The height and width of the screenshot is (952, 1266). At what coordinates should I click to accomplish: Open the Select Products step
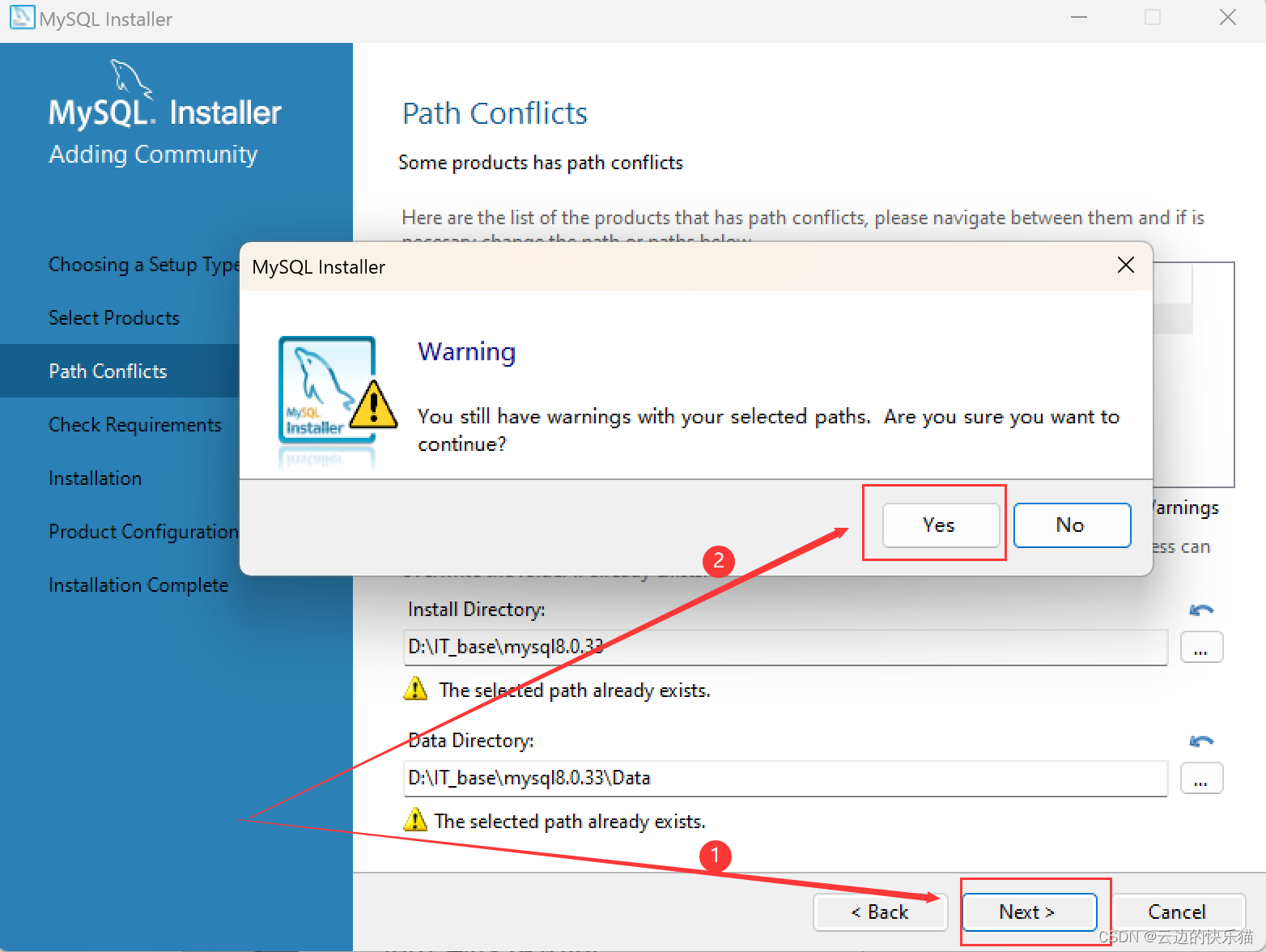click(114, 318)
